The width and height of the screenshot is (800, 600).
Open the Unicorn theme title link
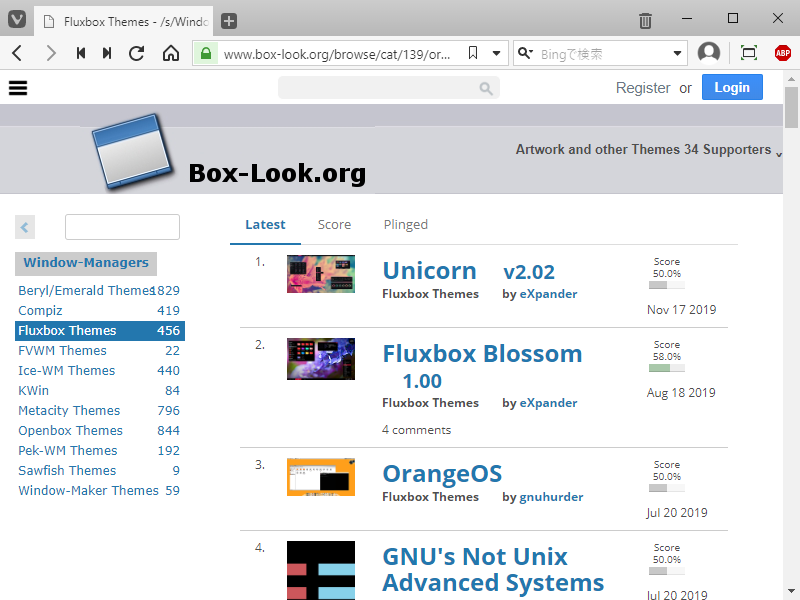coord(430,270)
